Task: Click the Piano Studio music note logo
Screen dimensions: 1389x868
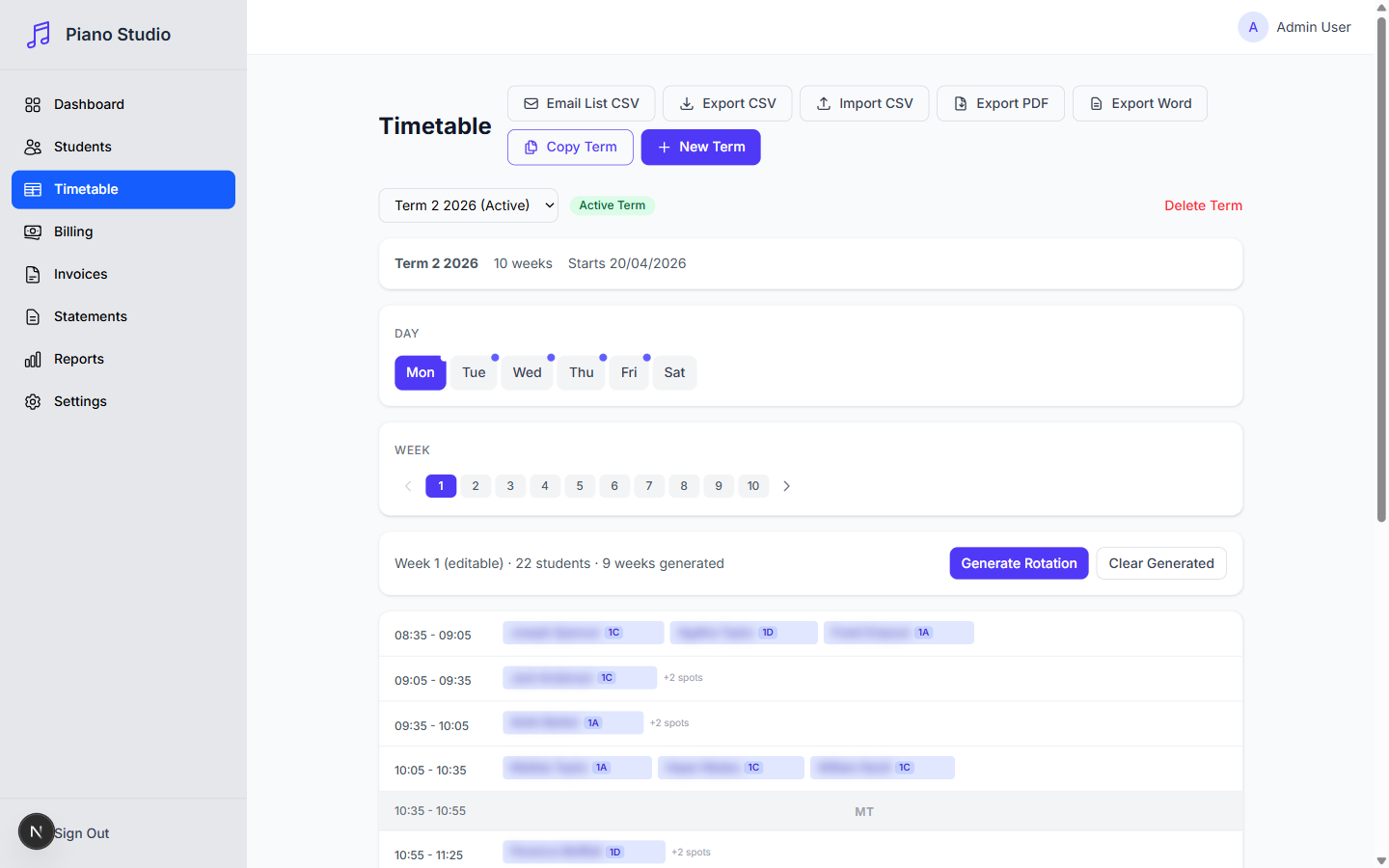Action: (x=39, y=35)
